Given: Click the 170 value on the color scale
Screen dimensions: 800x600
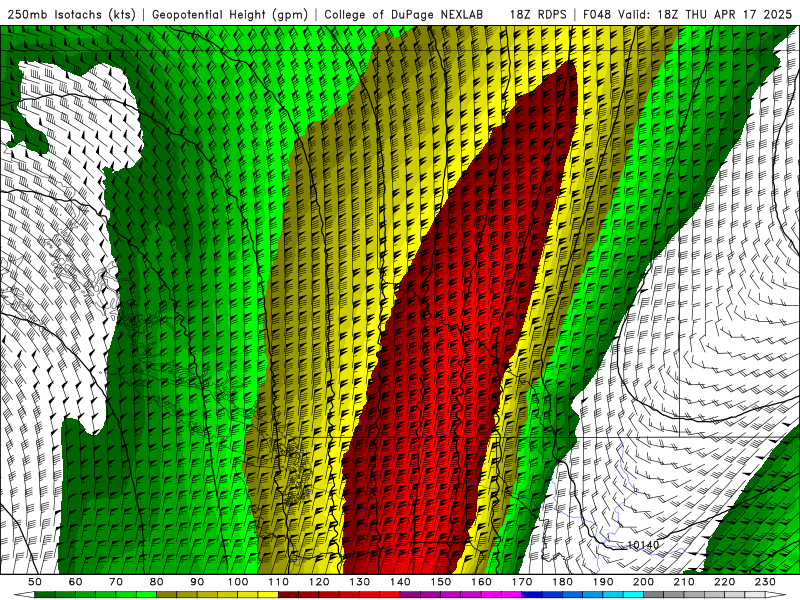Looking at the screenshot, I should click(x=522, y=582).
